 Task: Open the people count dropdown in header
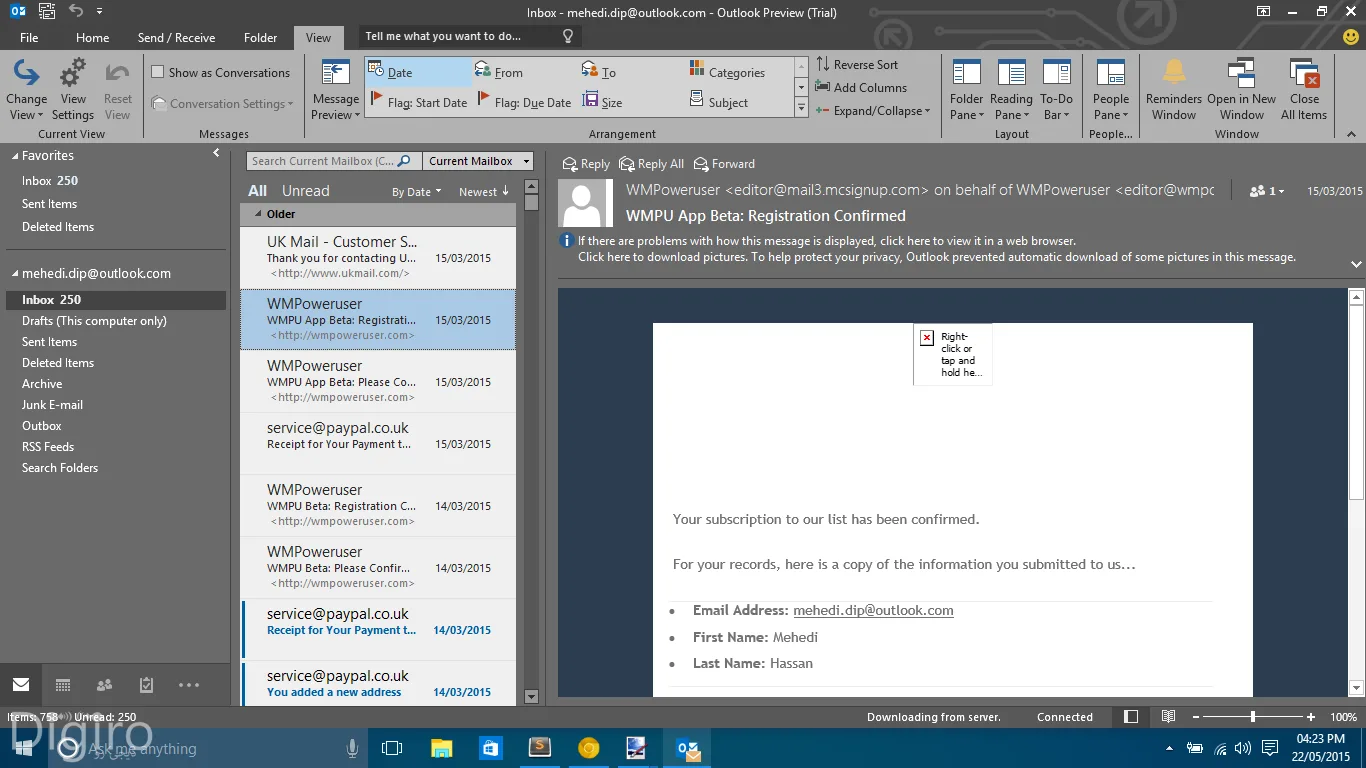(x=1267, y=191)
